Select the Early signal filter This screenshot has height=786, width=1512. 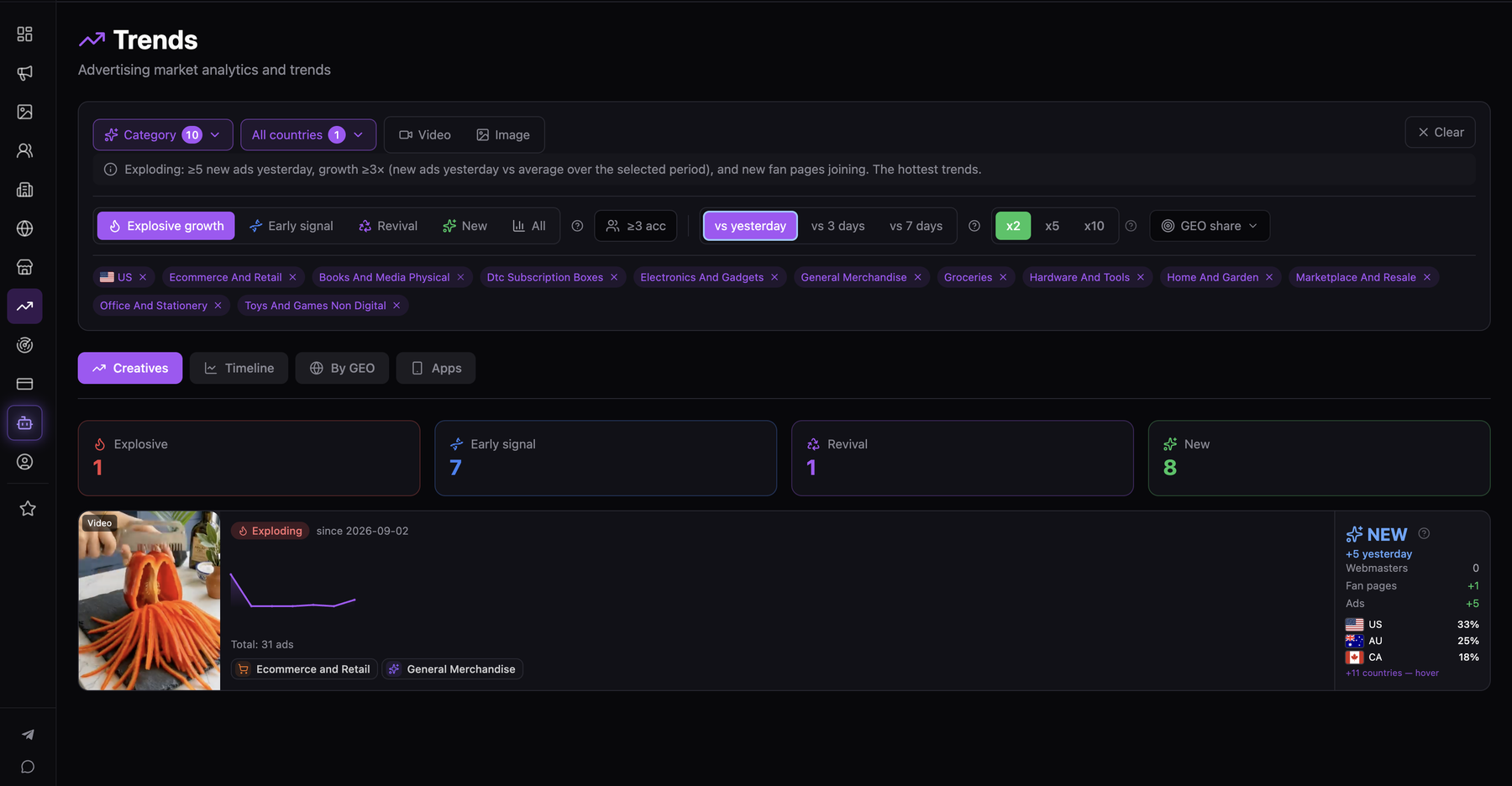pyautogui.click(x=291, y=226)
